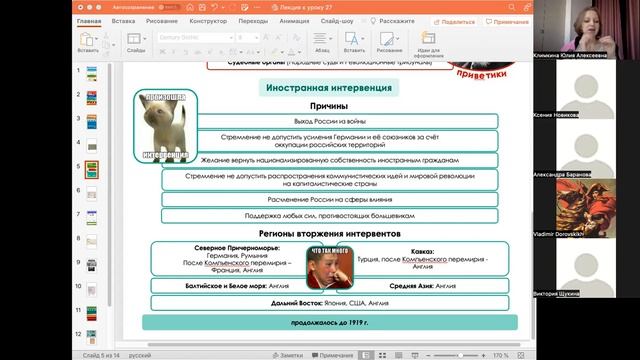The width and height of the screenshot is (640, 360).
Task: Open the Слайд-шоу tab
Action: tap(337, 21)
